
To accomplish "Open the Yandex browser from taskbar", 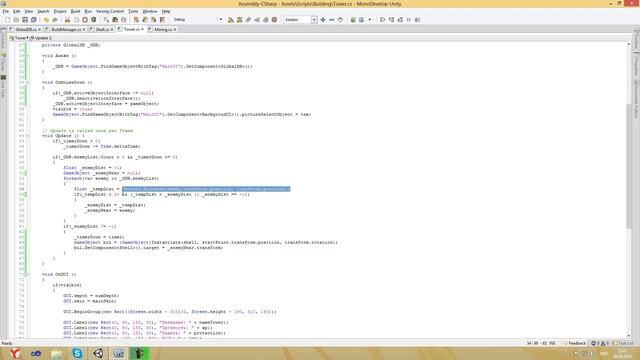I will 15,353.
